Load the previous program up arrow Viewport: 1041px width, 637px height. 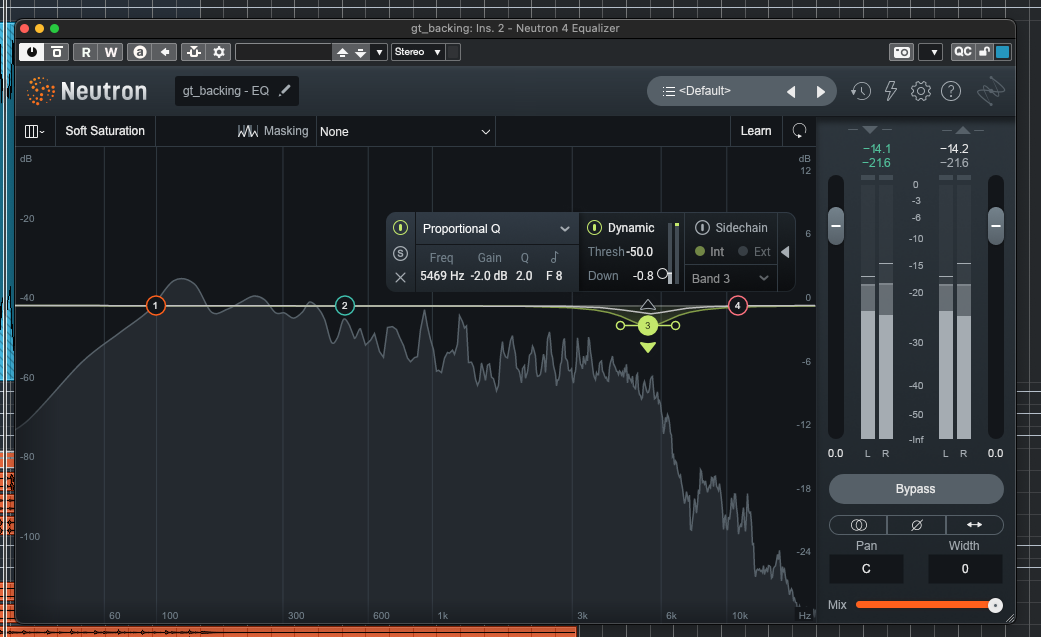342,52
